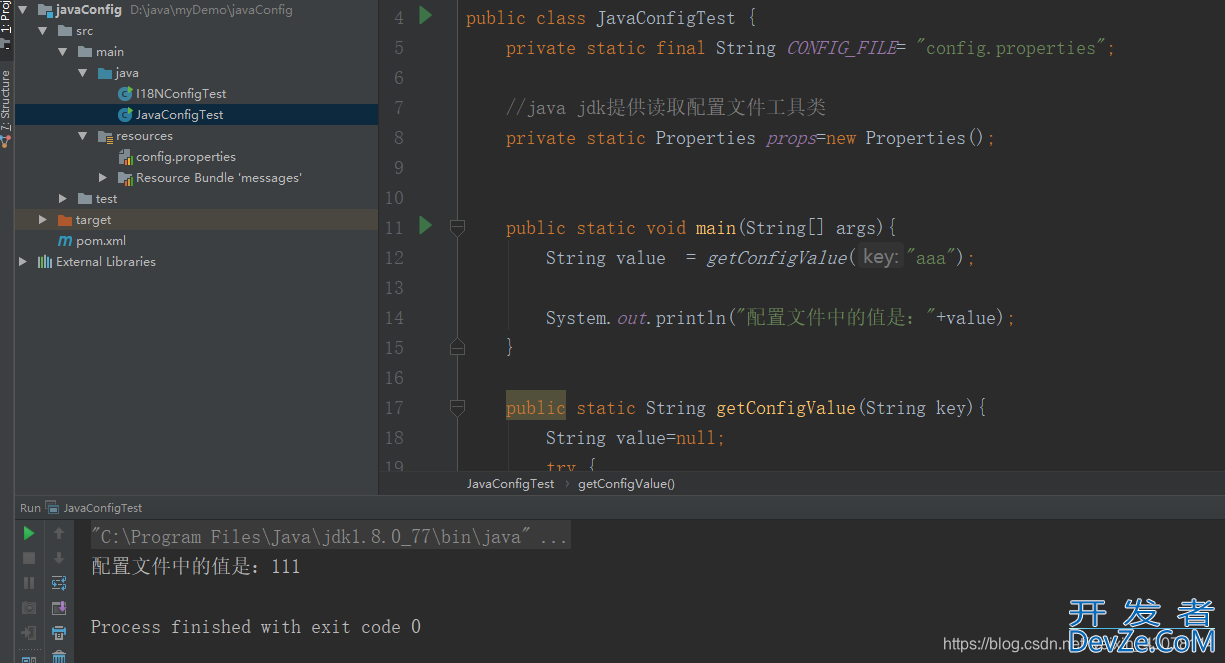Click console output line ending with 111

[x=195, y=567]
